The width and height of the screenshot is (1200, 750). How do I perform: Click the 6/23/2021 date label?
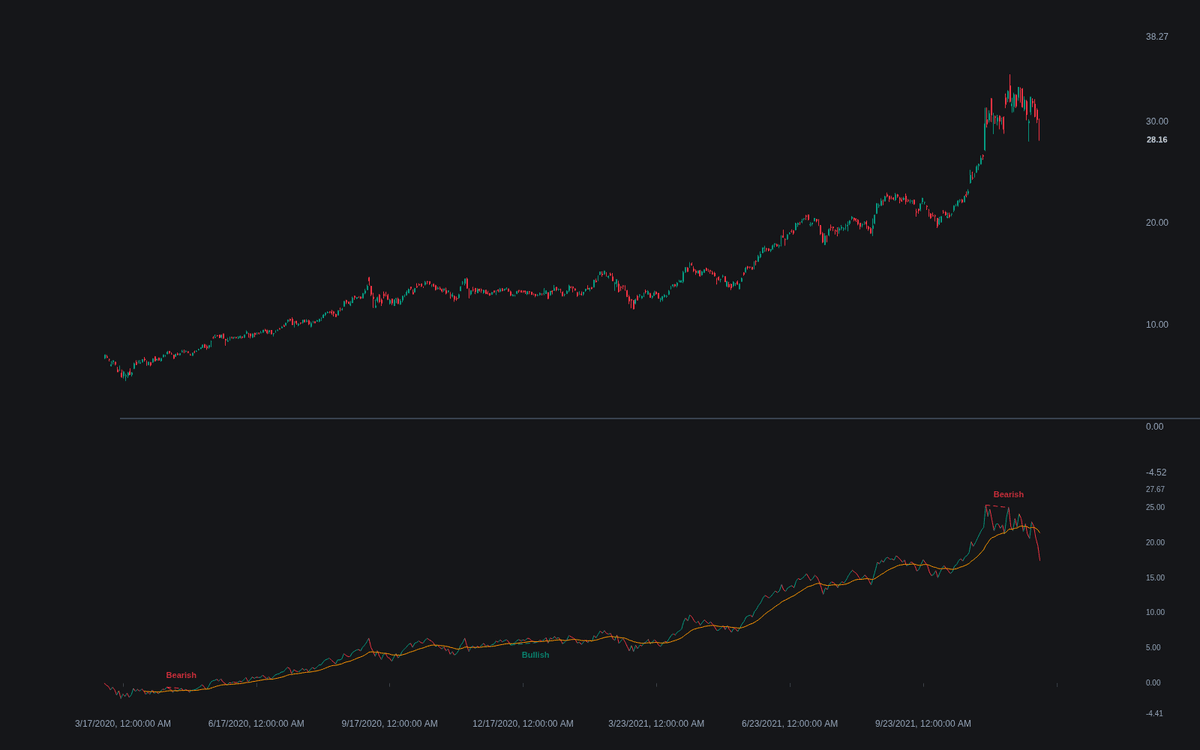pyautogui.click(x=790, y=724)
